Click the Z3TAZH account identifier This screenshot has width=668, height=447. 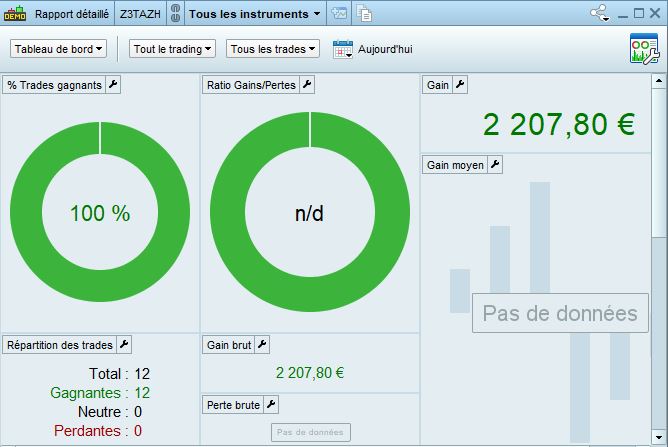[x=140, y=14]
